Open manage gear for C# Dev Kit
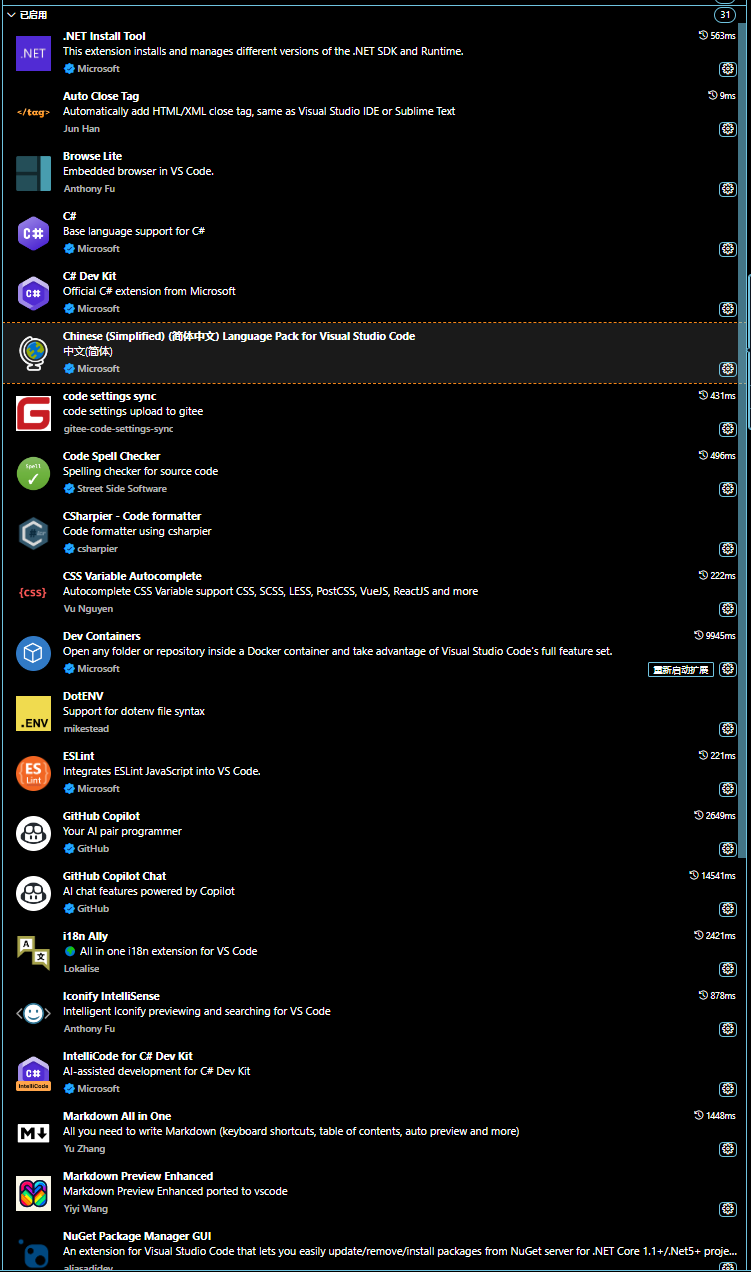 point(727,309)
